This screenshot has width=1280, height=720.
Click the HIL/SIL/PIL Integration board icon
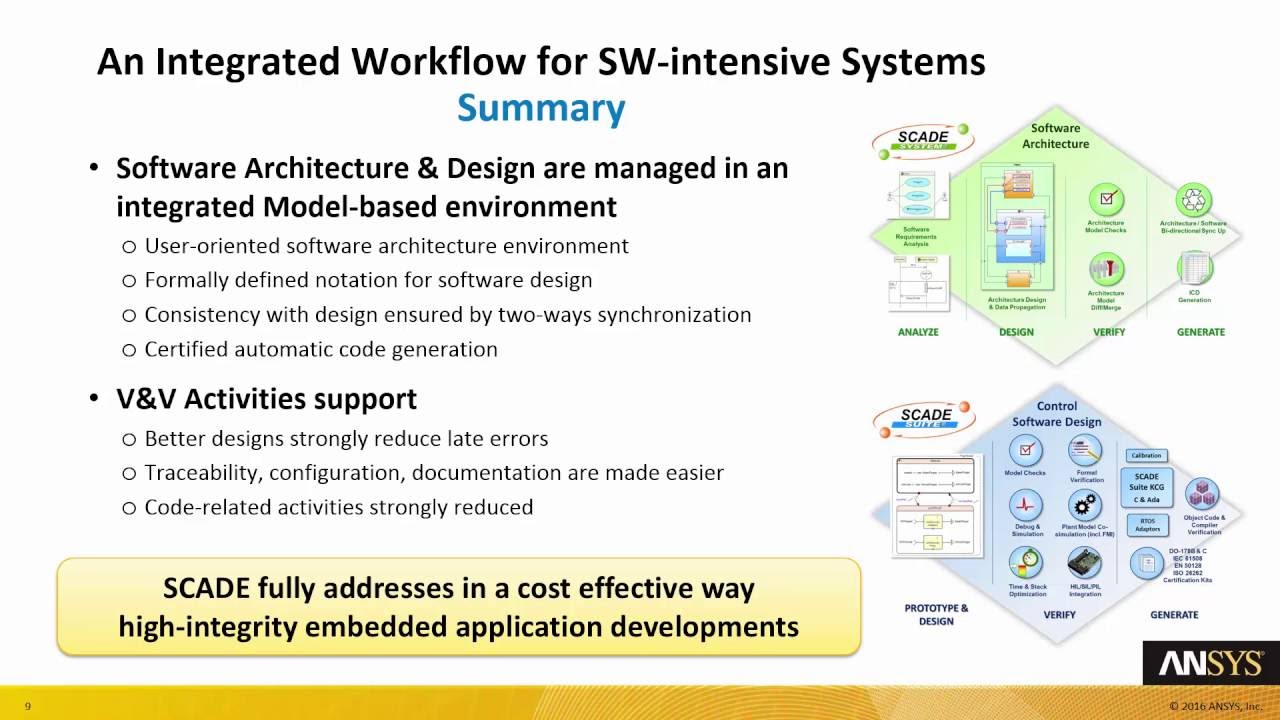pos(1085,563)
